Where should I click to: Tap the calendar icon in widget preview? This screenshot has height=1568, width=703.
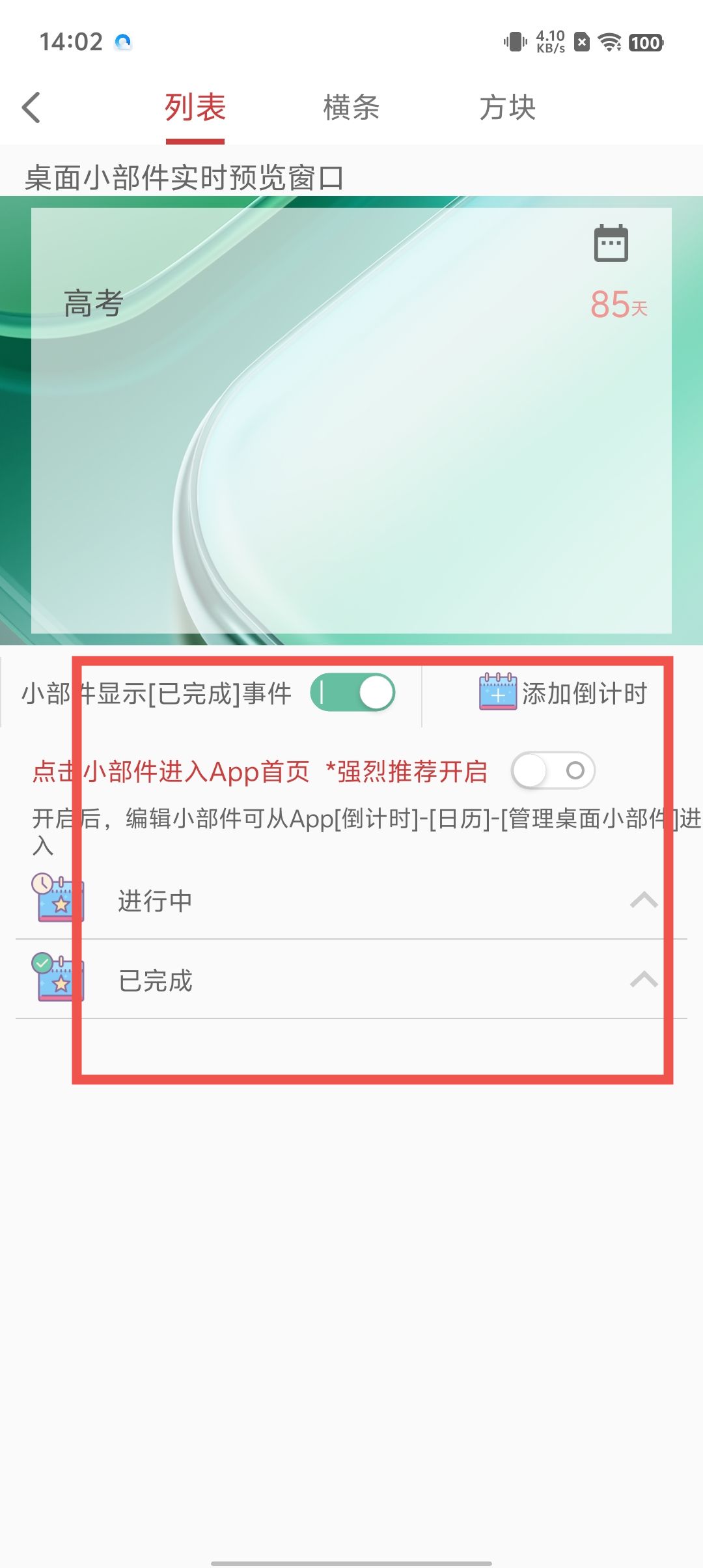point(611,243)
